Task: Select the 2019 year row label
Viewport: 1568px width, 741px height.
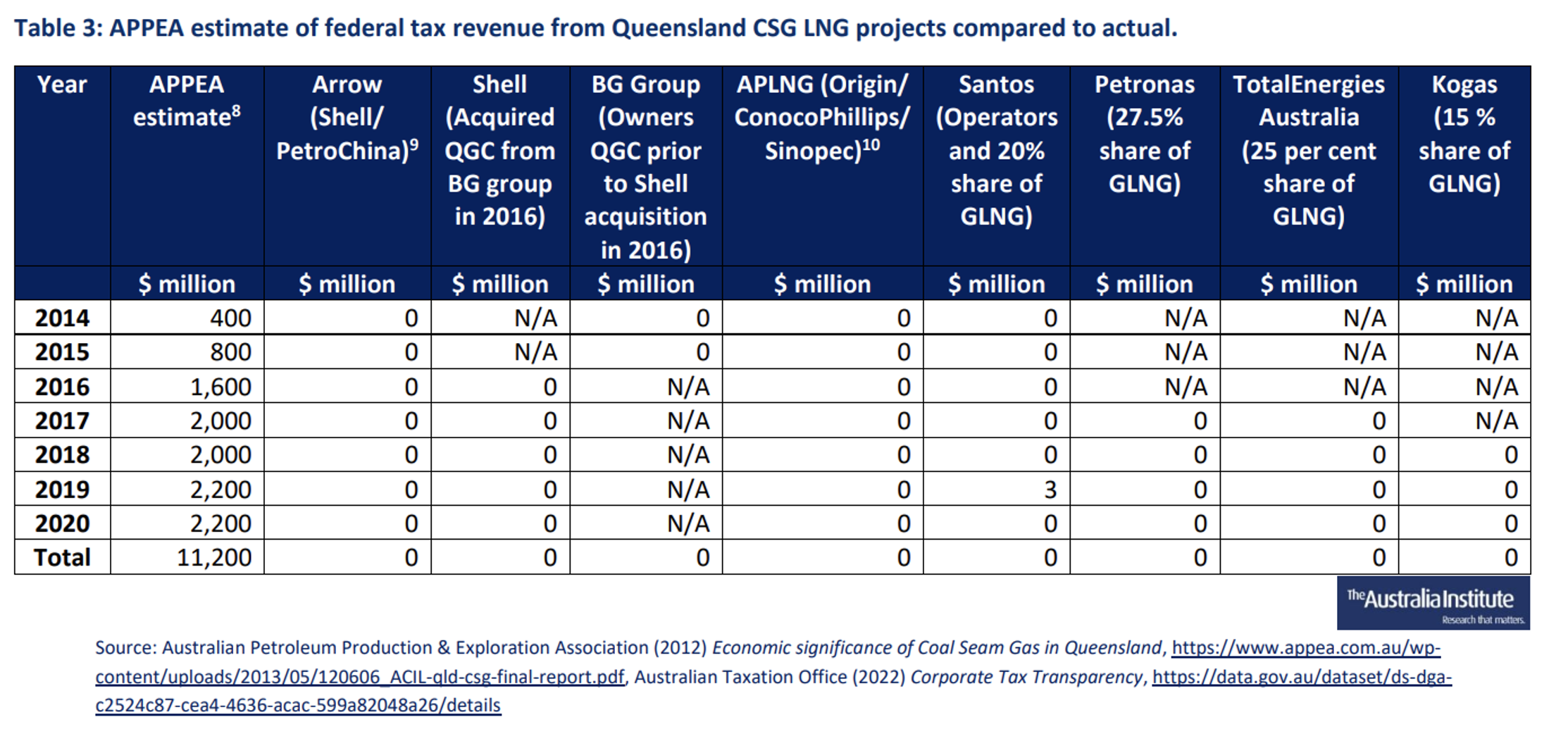Action: click(x=62, y=489)
